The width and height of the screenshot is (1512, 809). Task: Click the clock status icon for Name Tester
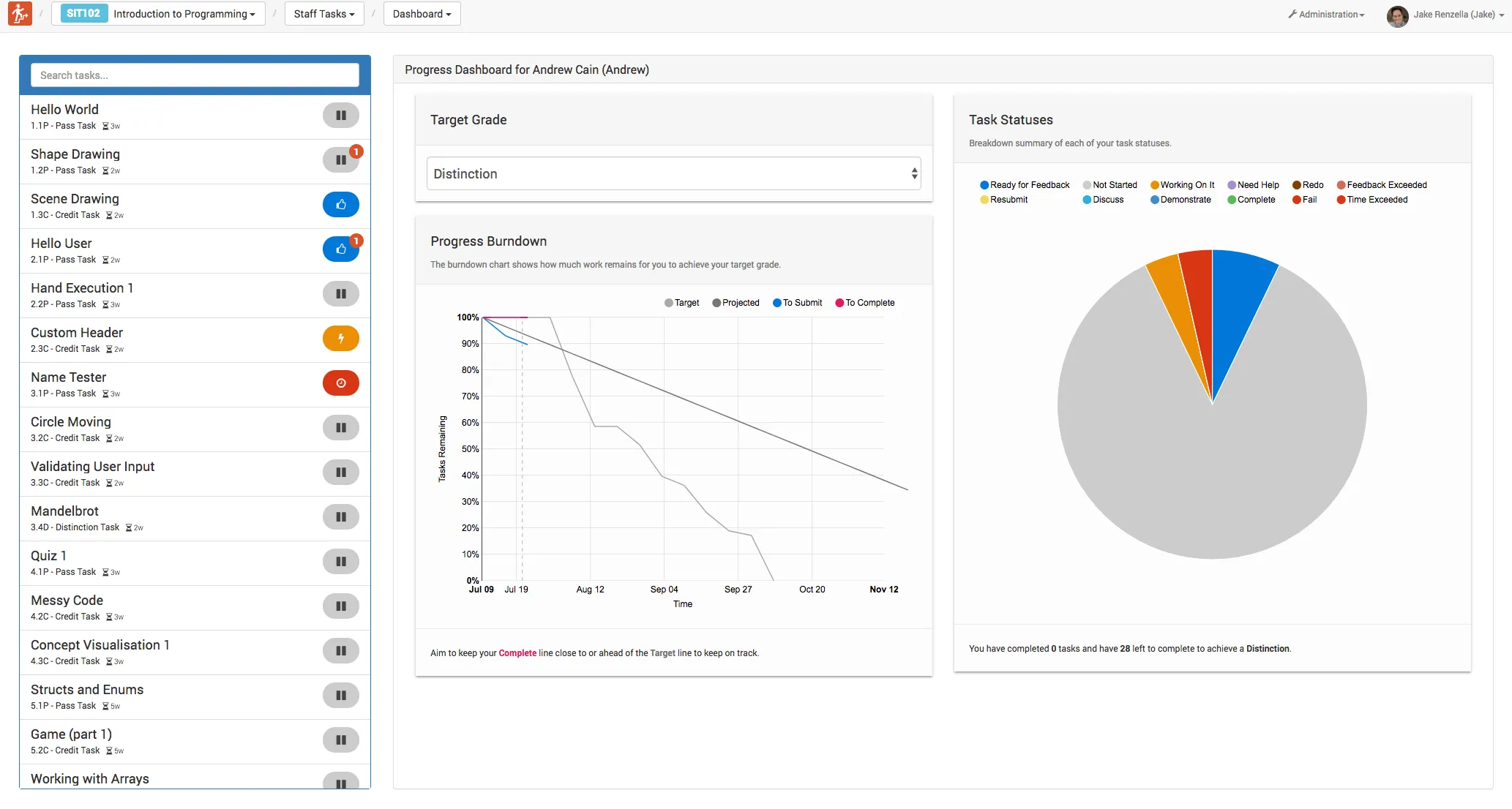(340, 383)
